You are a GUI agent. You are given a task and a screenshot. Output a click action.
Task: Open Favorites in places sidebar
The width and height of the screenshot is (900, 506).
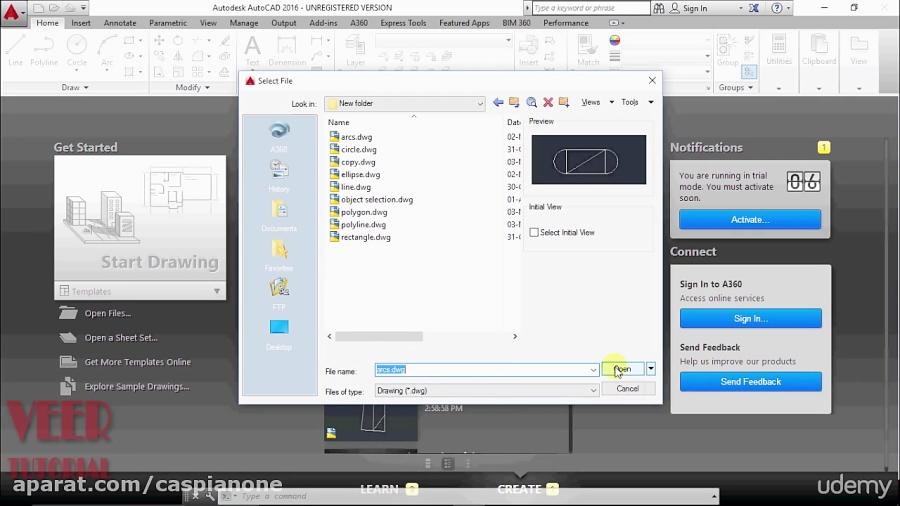point(279,256)
